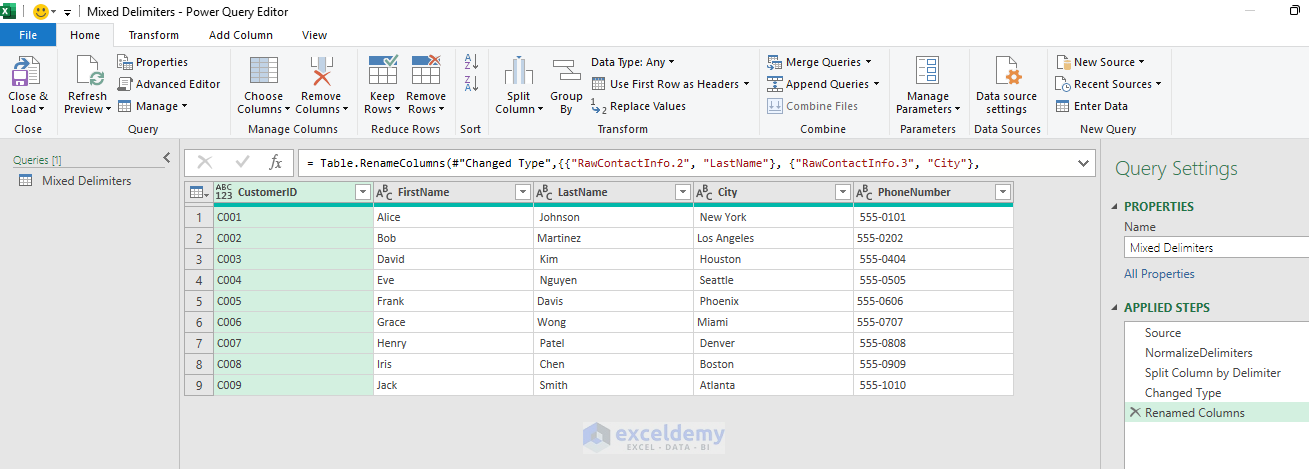1309x469 pixels.
Task: Cancel formula edit with X icon
Action: pos(205,162)
